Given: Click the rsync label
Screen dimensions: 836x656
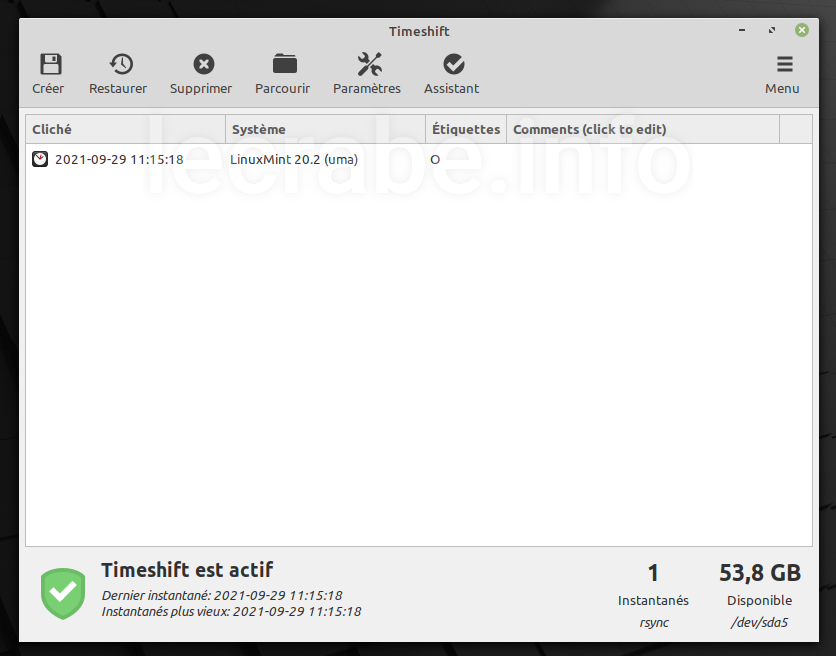Looking at the screenshot, I should [654, 622].
